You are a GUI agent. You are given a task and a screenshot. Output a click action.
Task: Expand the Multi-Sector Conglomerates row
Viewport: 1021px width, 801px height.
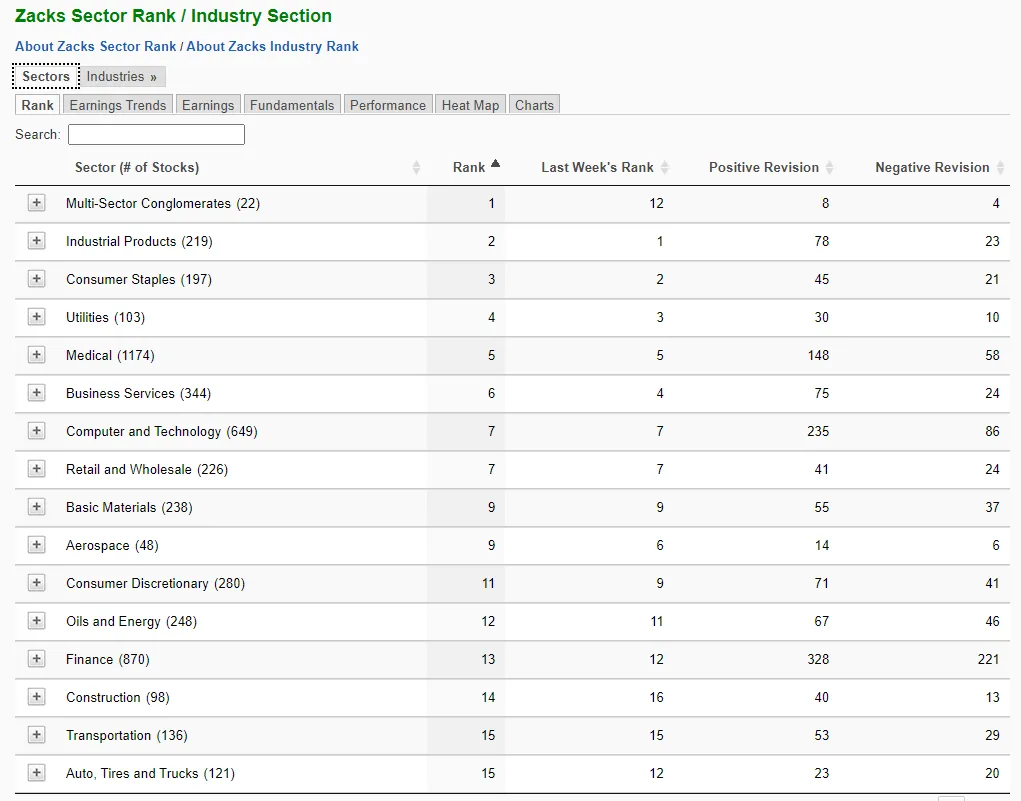(x=36, y=202)
